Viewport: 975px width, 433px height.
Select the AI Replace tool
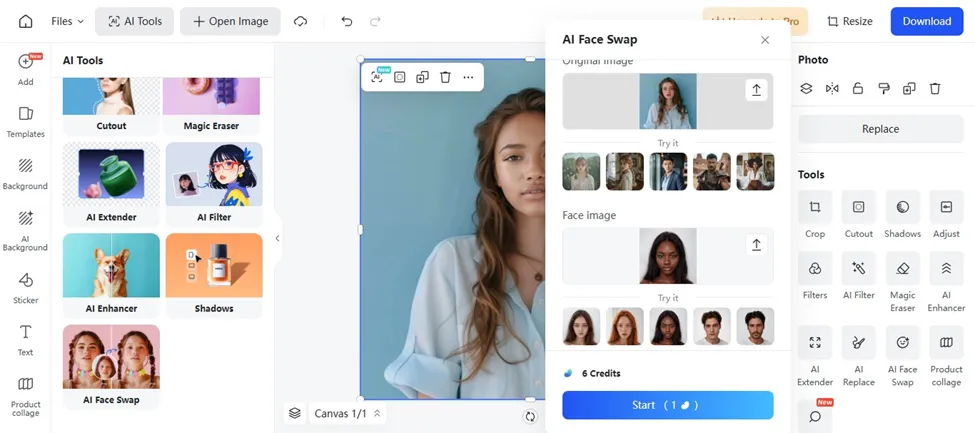[859, 357]
